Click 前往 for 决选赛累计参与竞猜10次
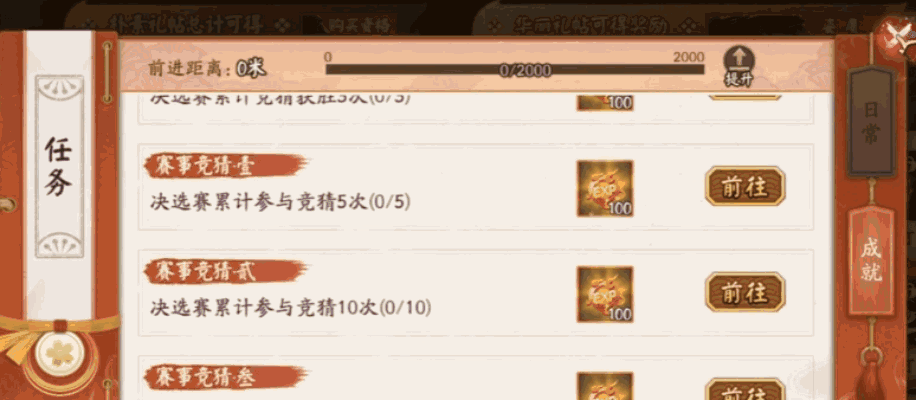This screenshot has width=916, height=400. coord(744,292)
